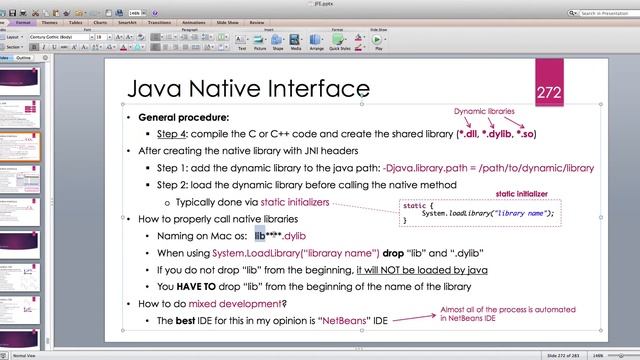Open the font color dropdown arrow
This screenshot has height=360, width=640.
pos(130,47)
